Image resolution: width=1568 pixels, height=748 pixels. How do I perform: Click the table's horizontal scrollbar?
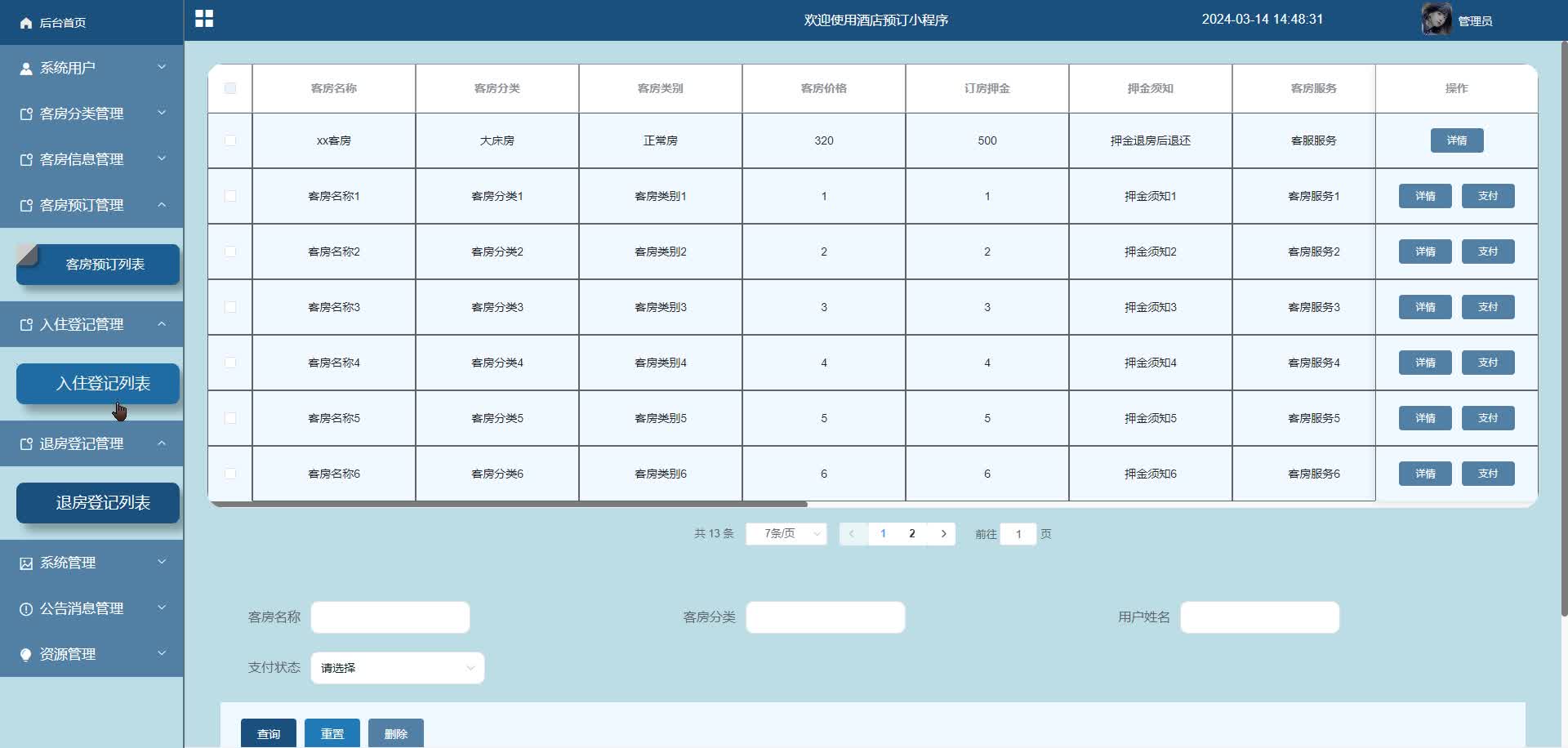click(x=509, y=505)
